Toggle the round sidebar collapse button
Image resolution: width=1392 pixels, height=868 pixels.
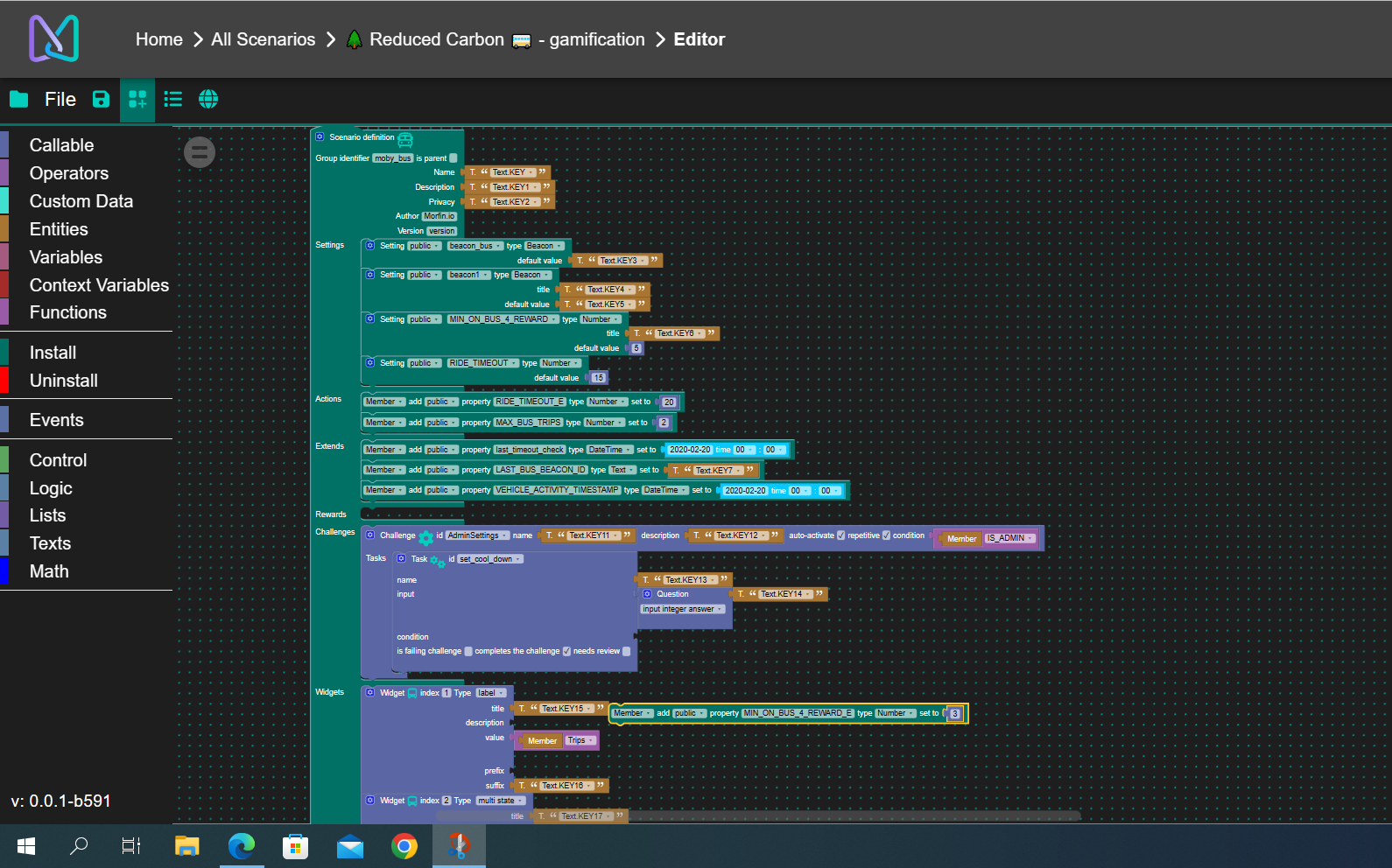(200, 152)
